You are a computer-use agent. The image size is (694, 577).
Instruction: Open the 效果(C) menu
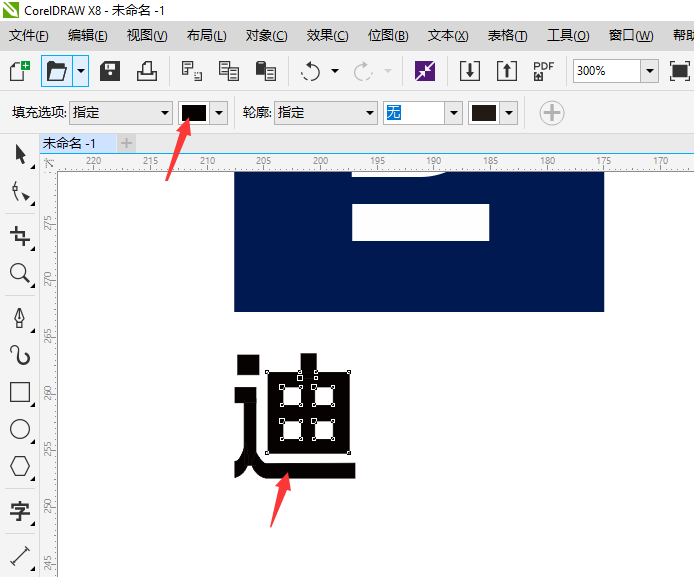click(327, 35)
